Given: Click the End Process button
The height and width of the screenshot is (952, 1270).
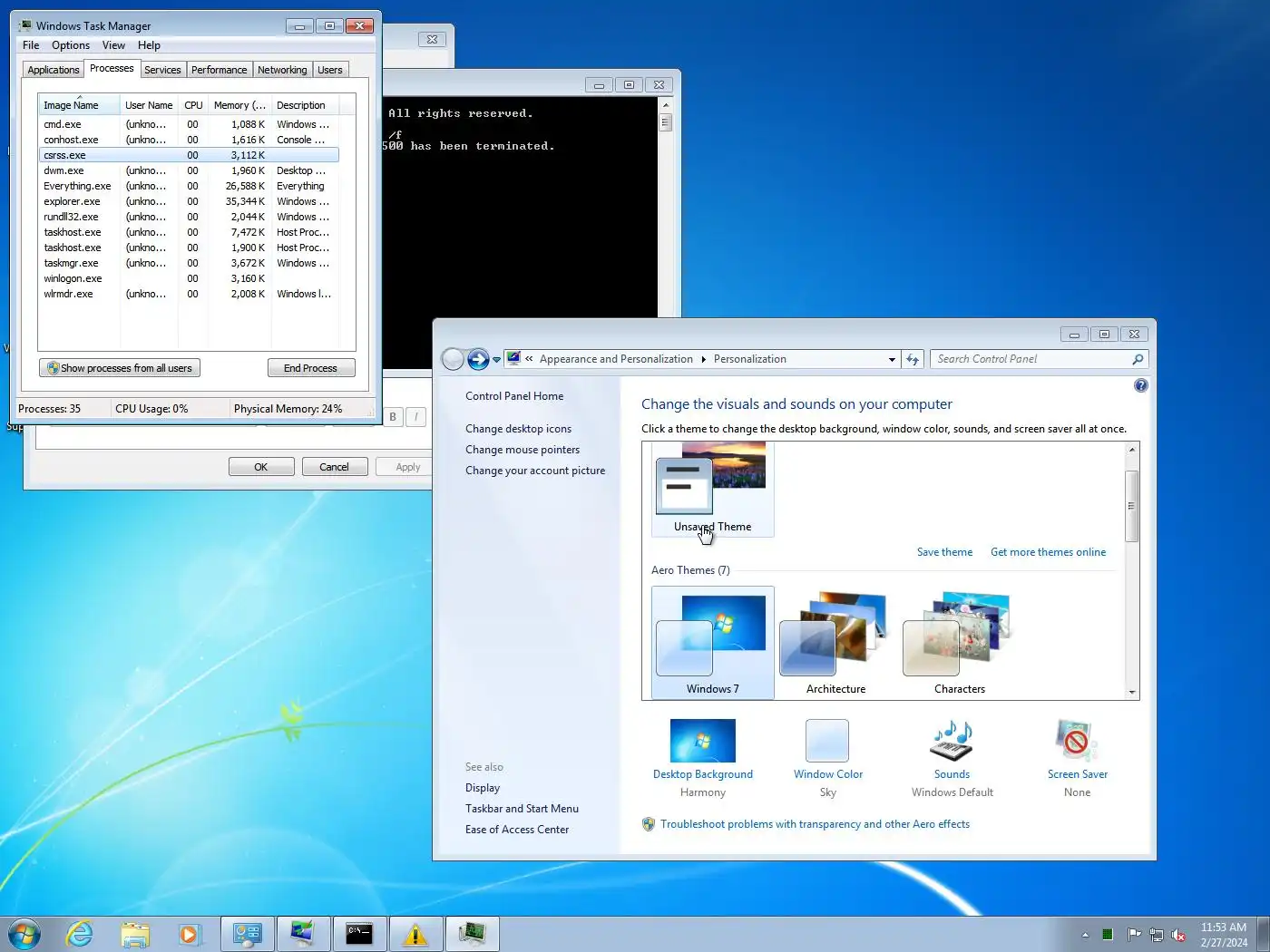Looking at the screenshot, I should pyautogui.click(x=310, y=368).
